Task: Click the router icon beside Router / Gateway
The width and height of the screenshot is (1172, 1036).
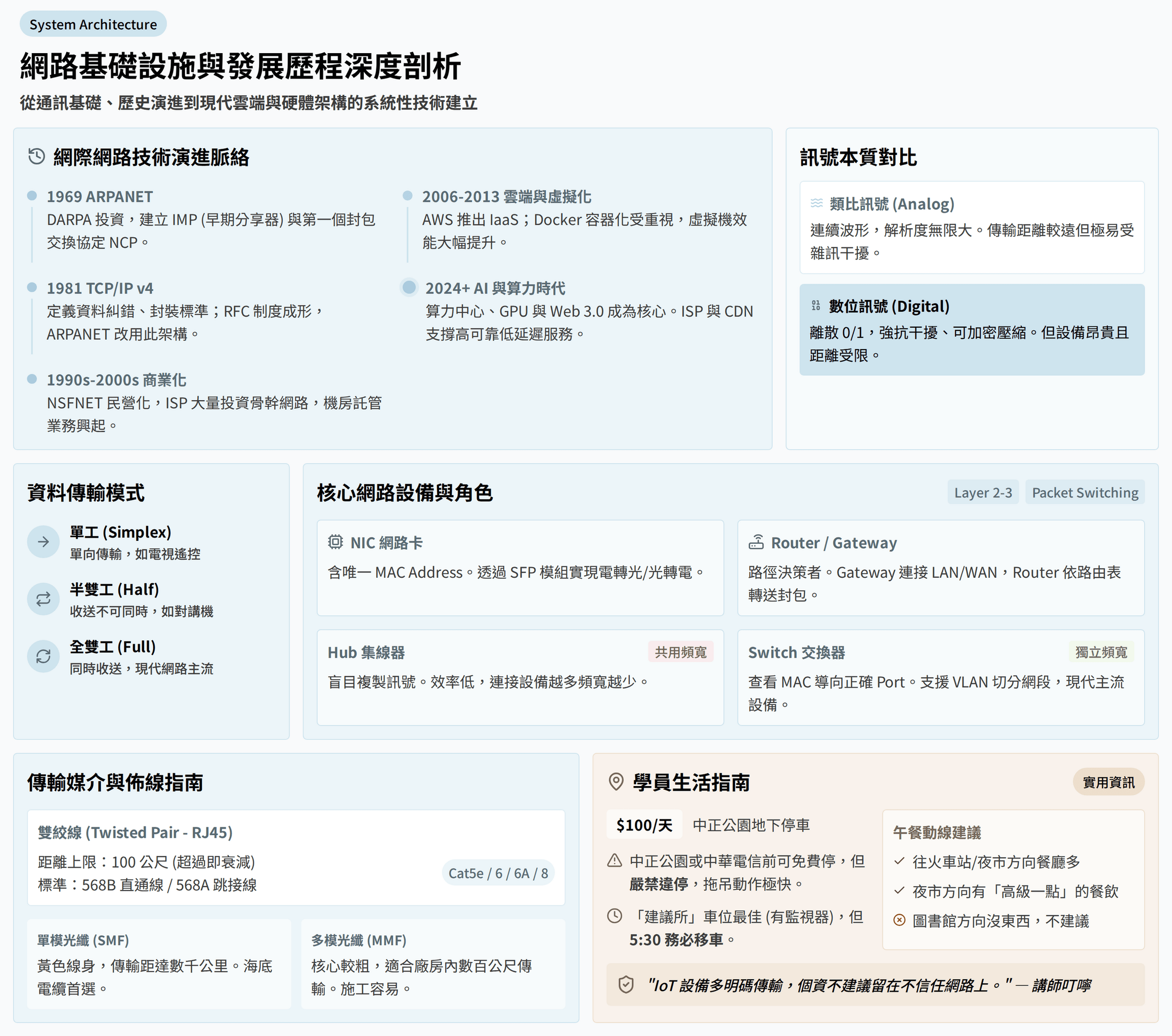Action: point(756,542)
